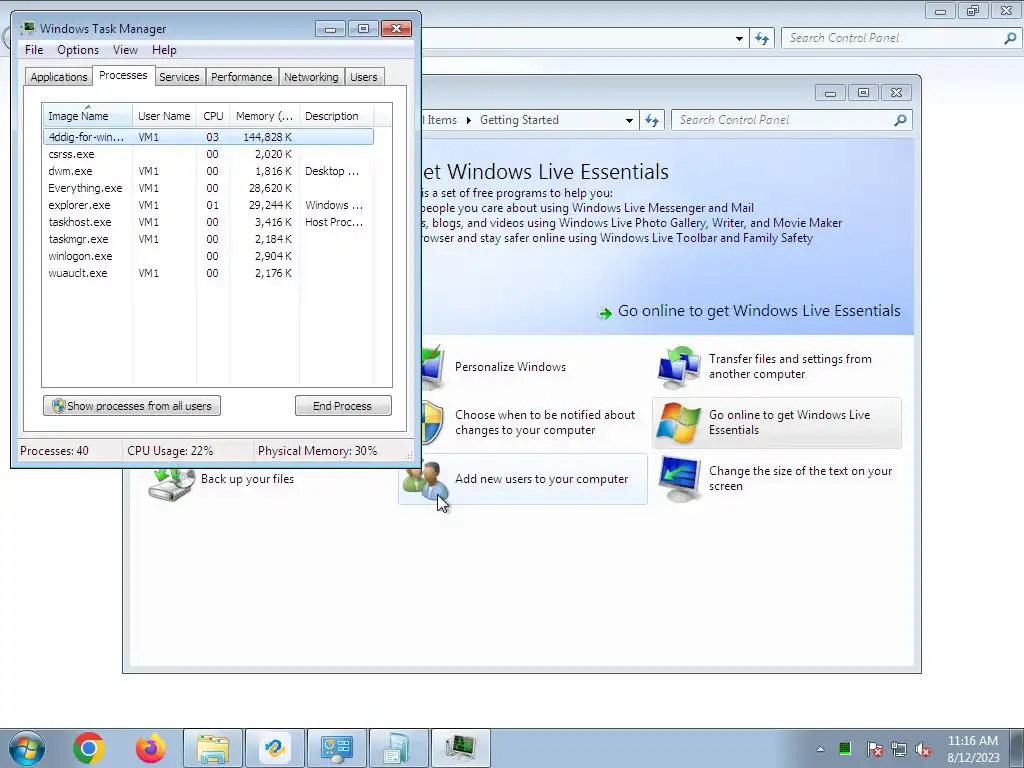
Task: Open Windows Explorer folder taskbar icon
Action: pos(213,748)
